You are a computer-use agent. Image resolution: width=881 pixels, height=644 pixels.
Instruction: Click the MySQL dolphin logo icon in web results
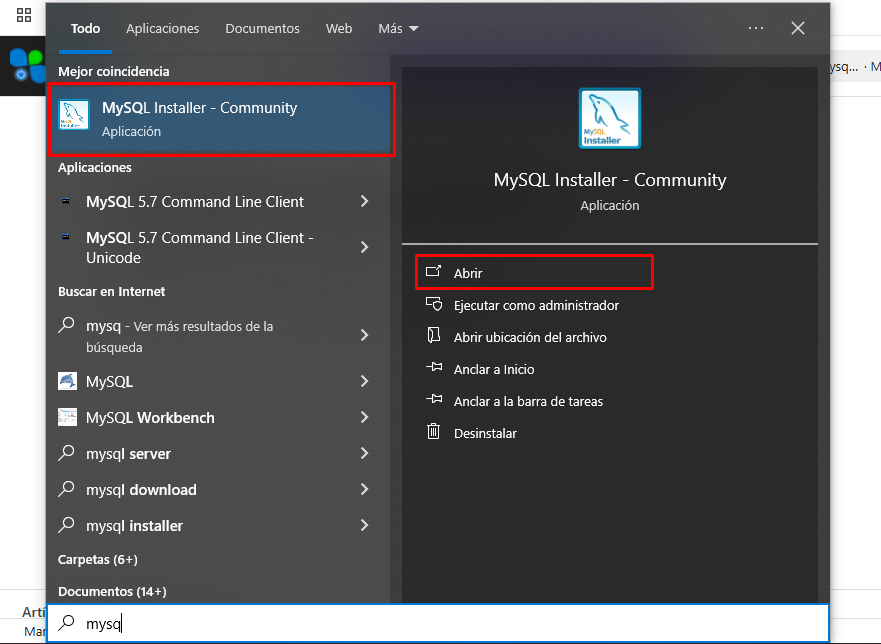(x=67, y=381)
